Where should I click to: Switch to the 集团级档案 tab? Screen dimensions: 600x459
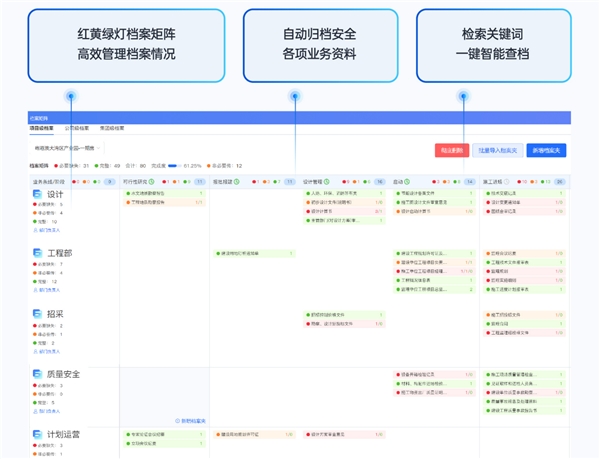pos(112,128)
